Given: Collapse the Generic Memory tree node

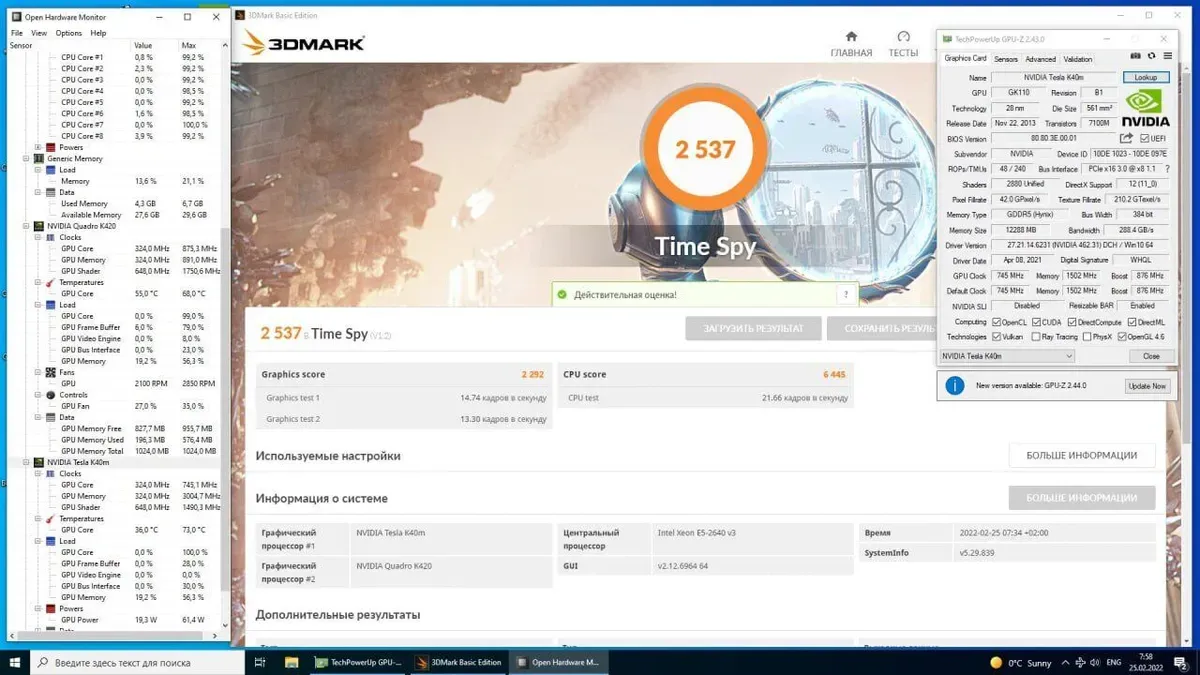Looking at the screenshot, I should [x=27, y=159].
